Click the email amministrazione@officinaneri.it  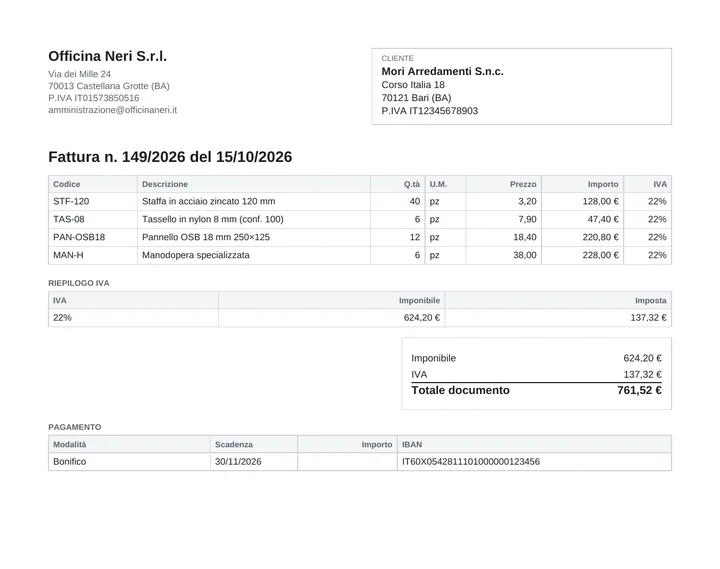(x=112, y=110)
